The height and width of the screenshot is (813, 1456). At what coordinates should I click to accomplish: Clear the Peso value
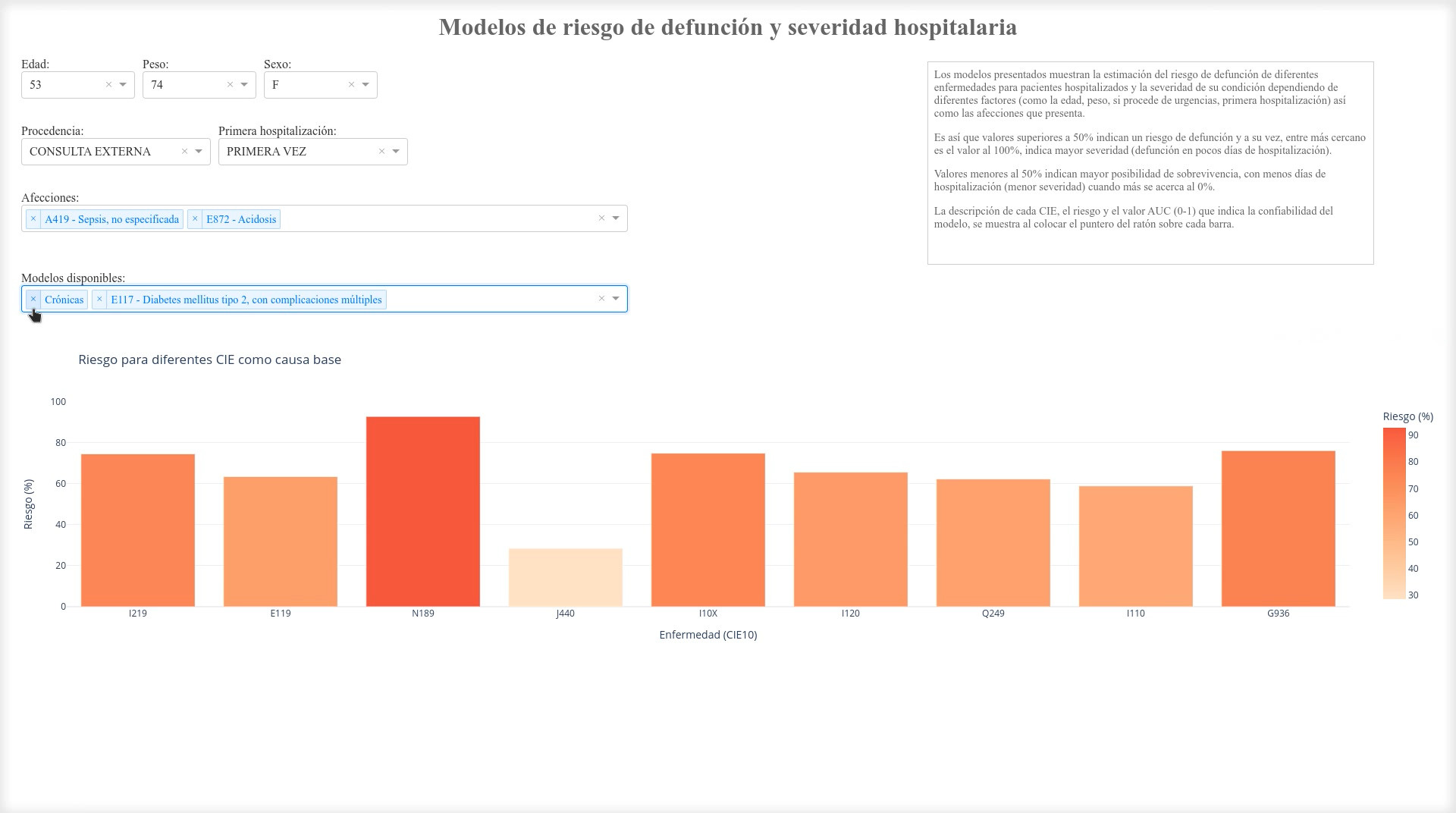230,85
